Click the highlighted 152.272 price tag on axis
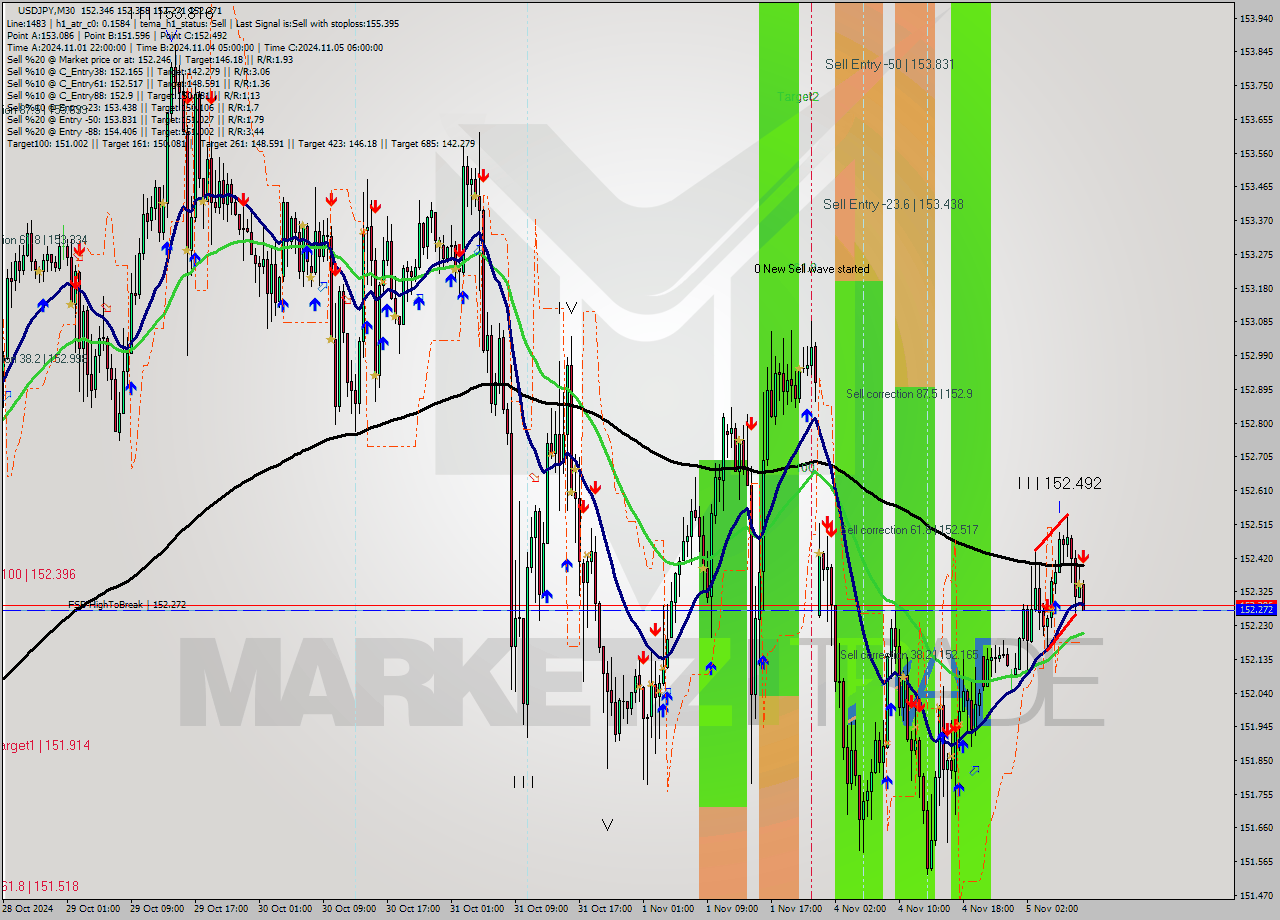This screenshot has width=1280, height=920. coord(1256,609)
